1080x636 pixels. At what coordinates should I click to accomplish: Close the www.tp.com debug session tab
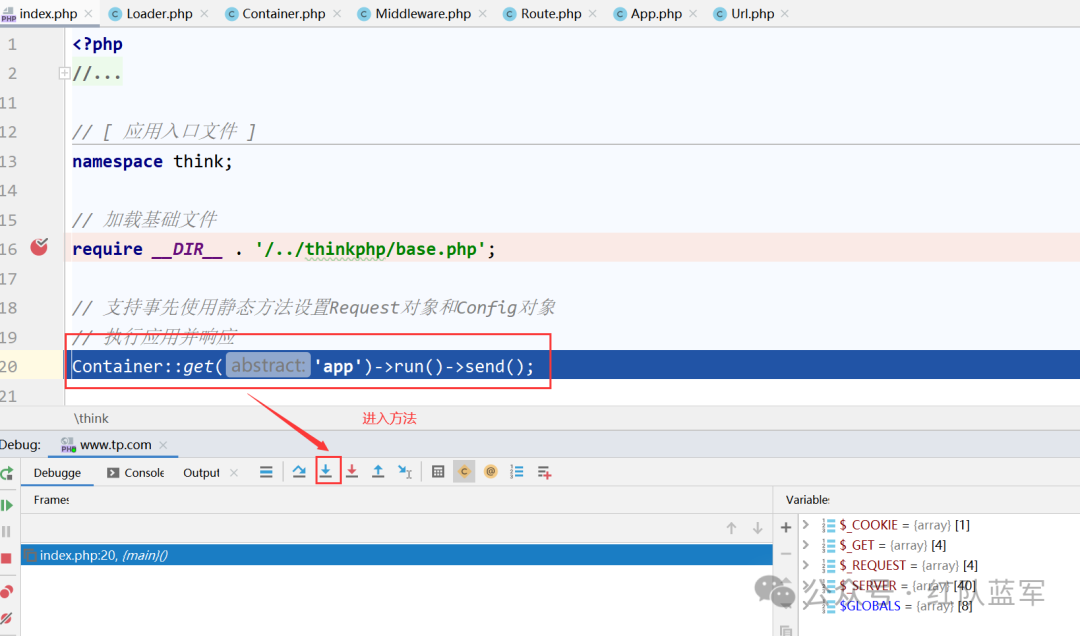click(x=163, y=445)
